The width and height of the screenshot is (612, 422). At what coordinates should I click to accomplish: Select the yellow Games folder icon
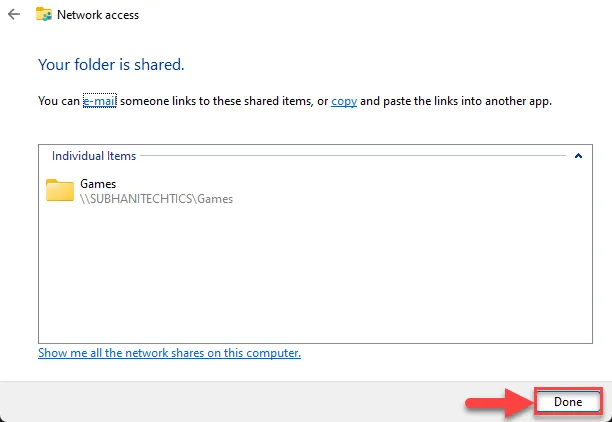(x=60, y=191)
